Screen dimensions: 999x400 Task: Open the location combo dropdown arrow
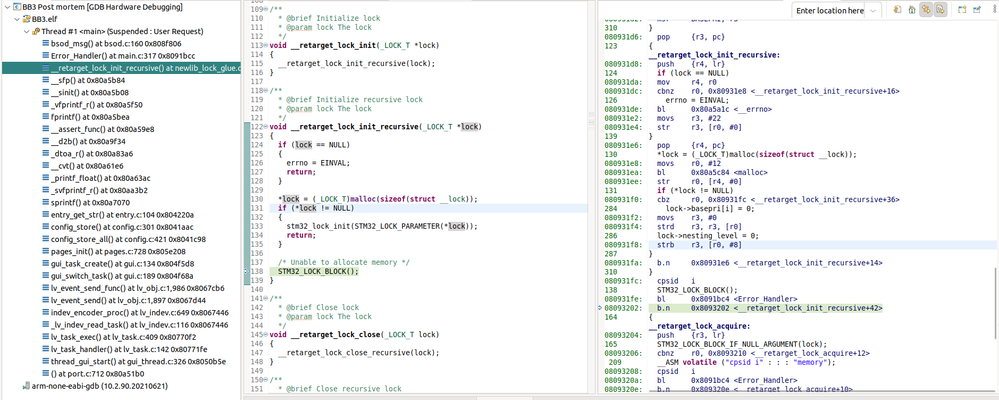coord(873,10)
